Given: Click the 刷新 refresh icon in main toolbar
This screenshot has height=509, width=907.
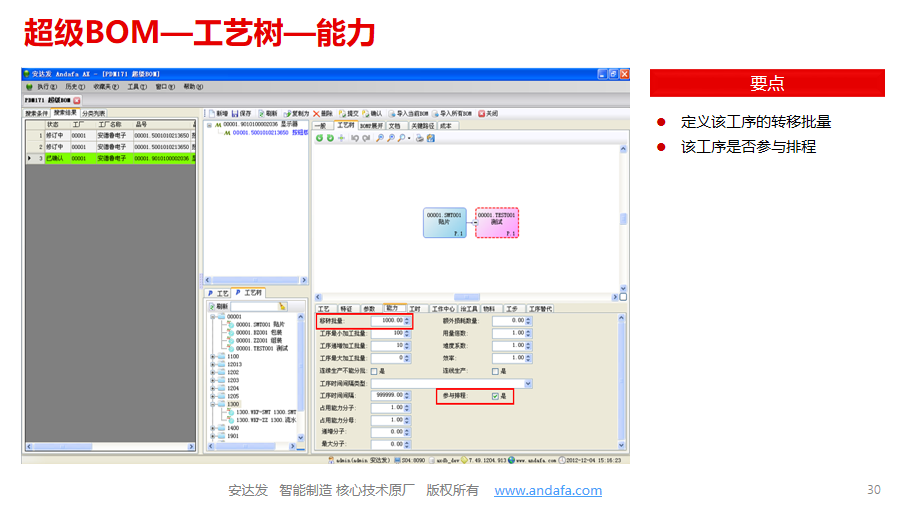Looking at the screenshot, I should coord(261,114).
